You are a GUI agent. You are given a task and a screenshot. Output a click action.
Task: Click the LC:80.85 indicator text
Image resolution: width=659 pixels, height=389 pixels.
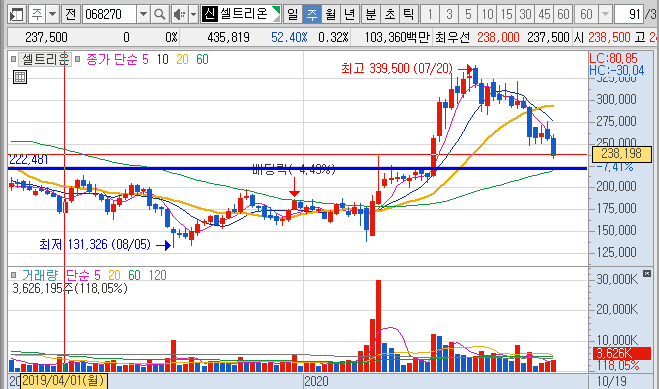click(614, 58)
